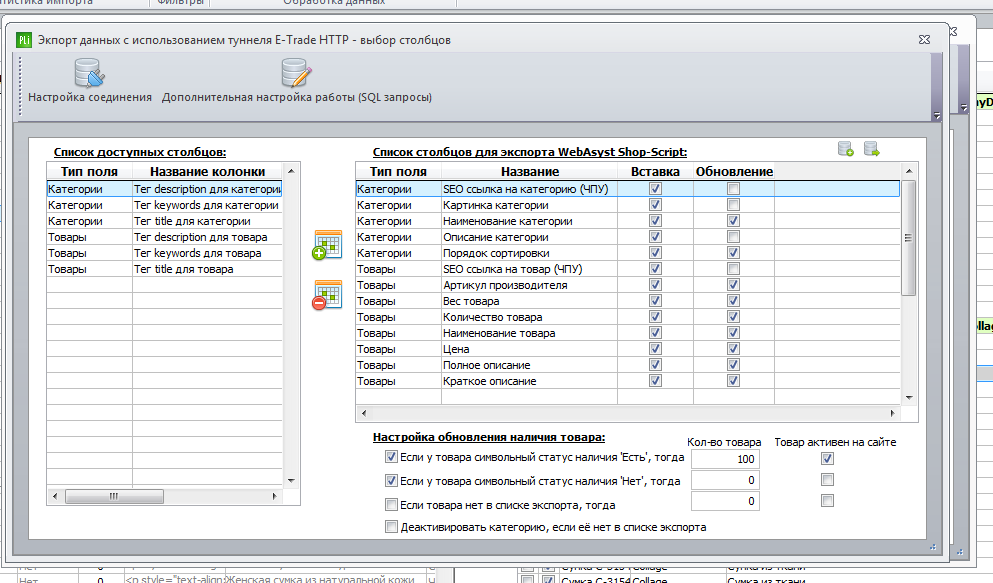Click quantity field for product not in list
Image resolution: width=993 pixels, height=583 pixels.
point(725,501)
